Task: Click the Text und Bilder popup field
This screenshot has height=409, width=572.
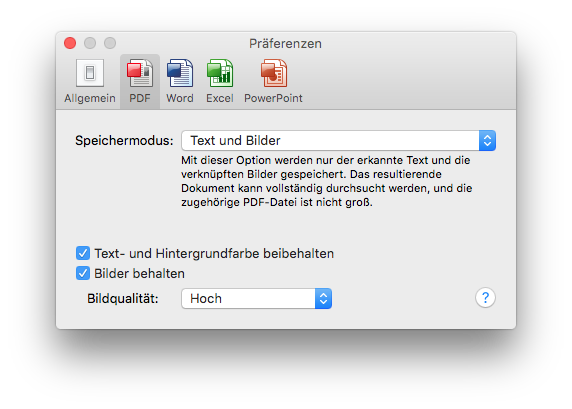Action: click(x=339, y=140)
